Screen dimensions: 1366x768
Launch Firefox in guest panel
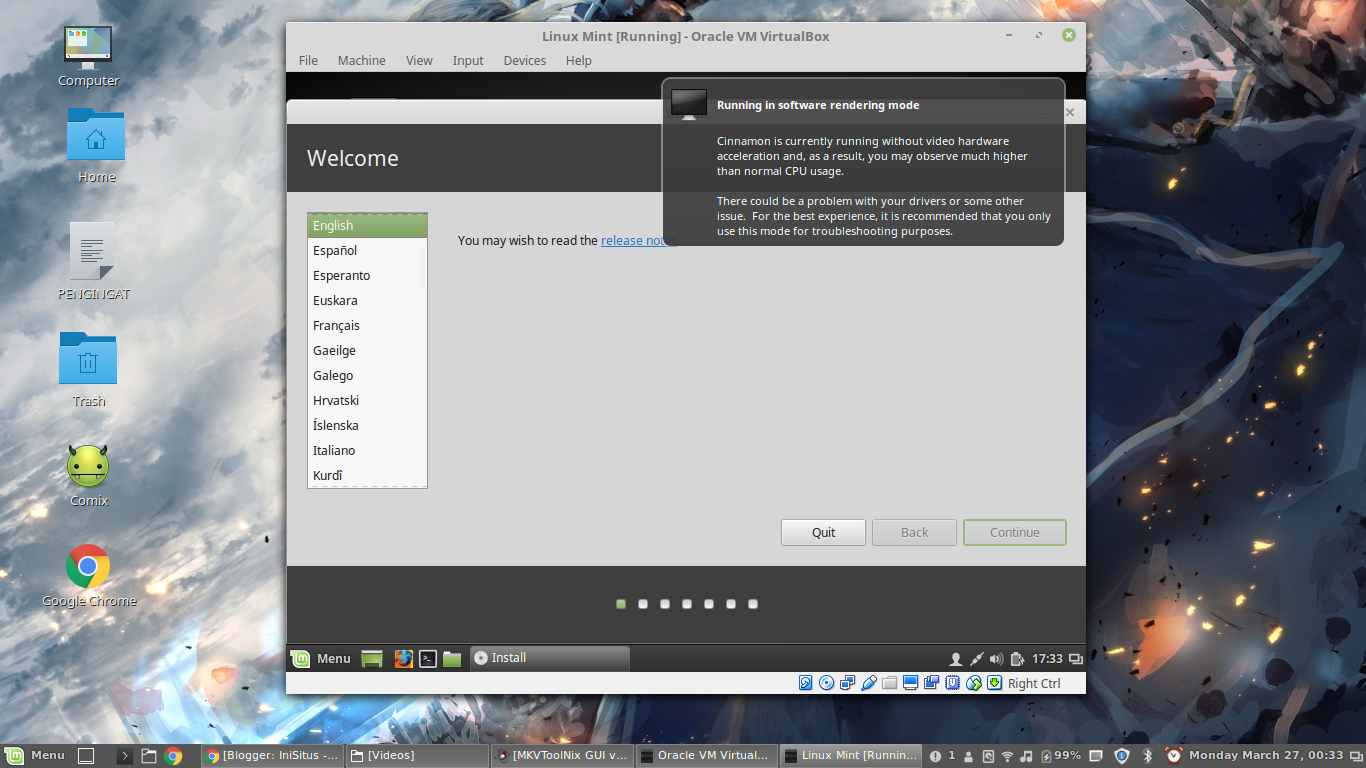tap(403, 658)
